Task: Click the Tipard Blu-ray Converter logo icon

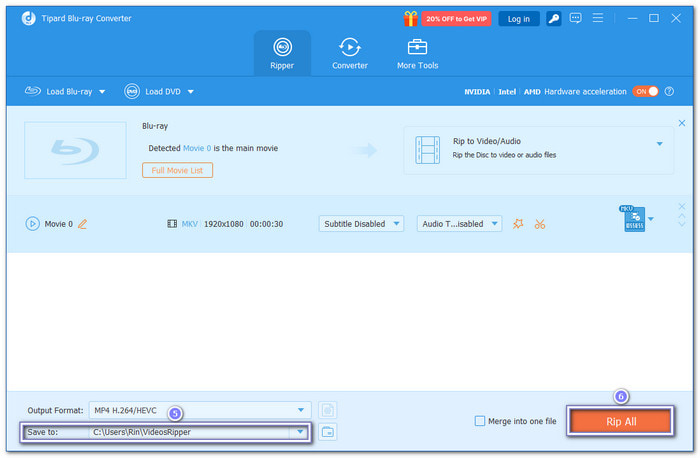Action: [29, 18]
